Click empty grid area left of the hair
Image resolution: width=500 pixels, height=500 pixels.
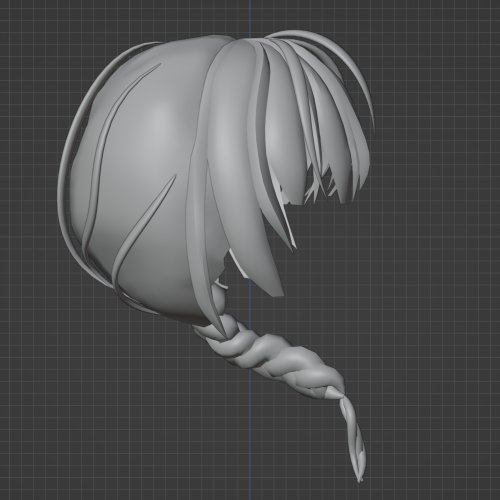coord(28,200)
